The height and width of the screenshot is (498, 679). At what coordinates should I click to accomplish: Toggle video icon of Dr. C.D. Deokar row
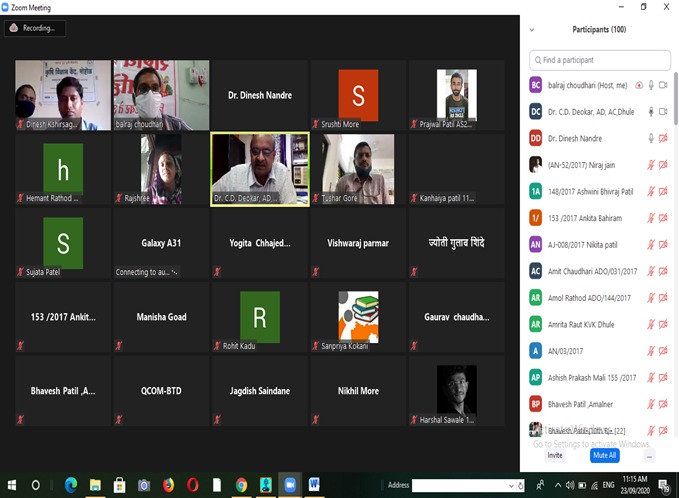[x=663, y=112]
